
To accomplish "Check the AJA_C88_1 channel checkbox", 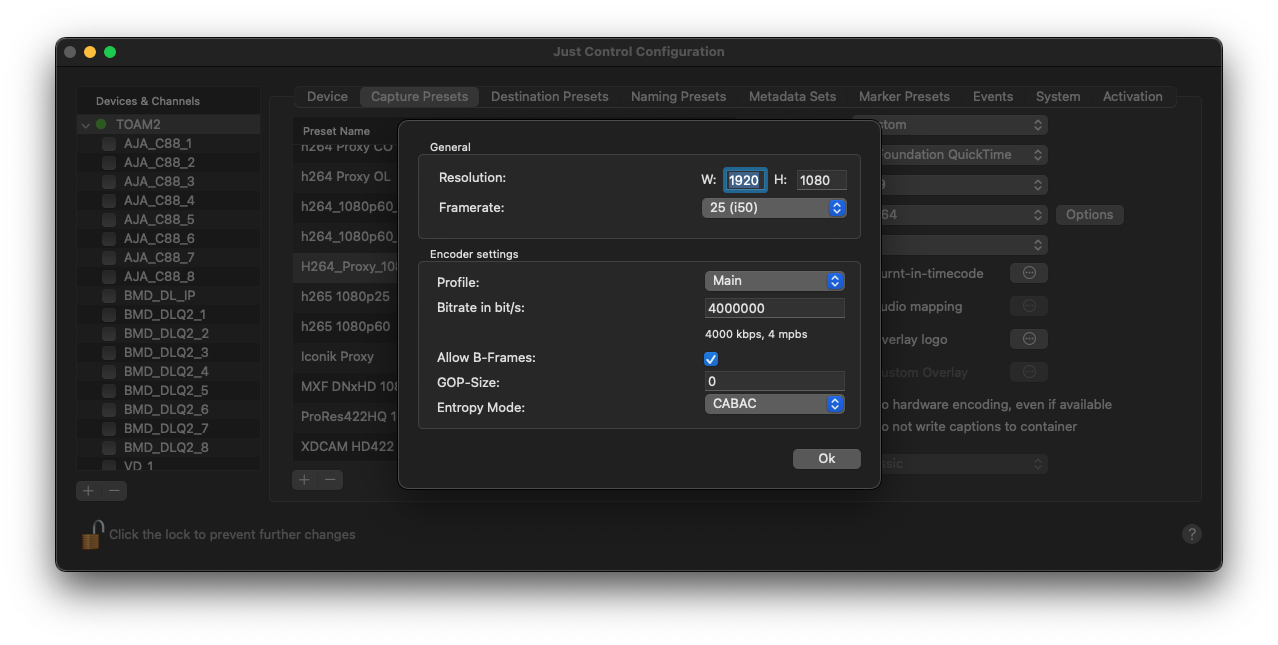I will [109, 143].
